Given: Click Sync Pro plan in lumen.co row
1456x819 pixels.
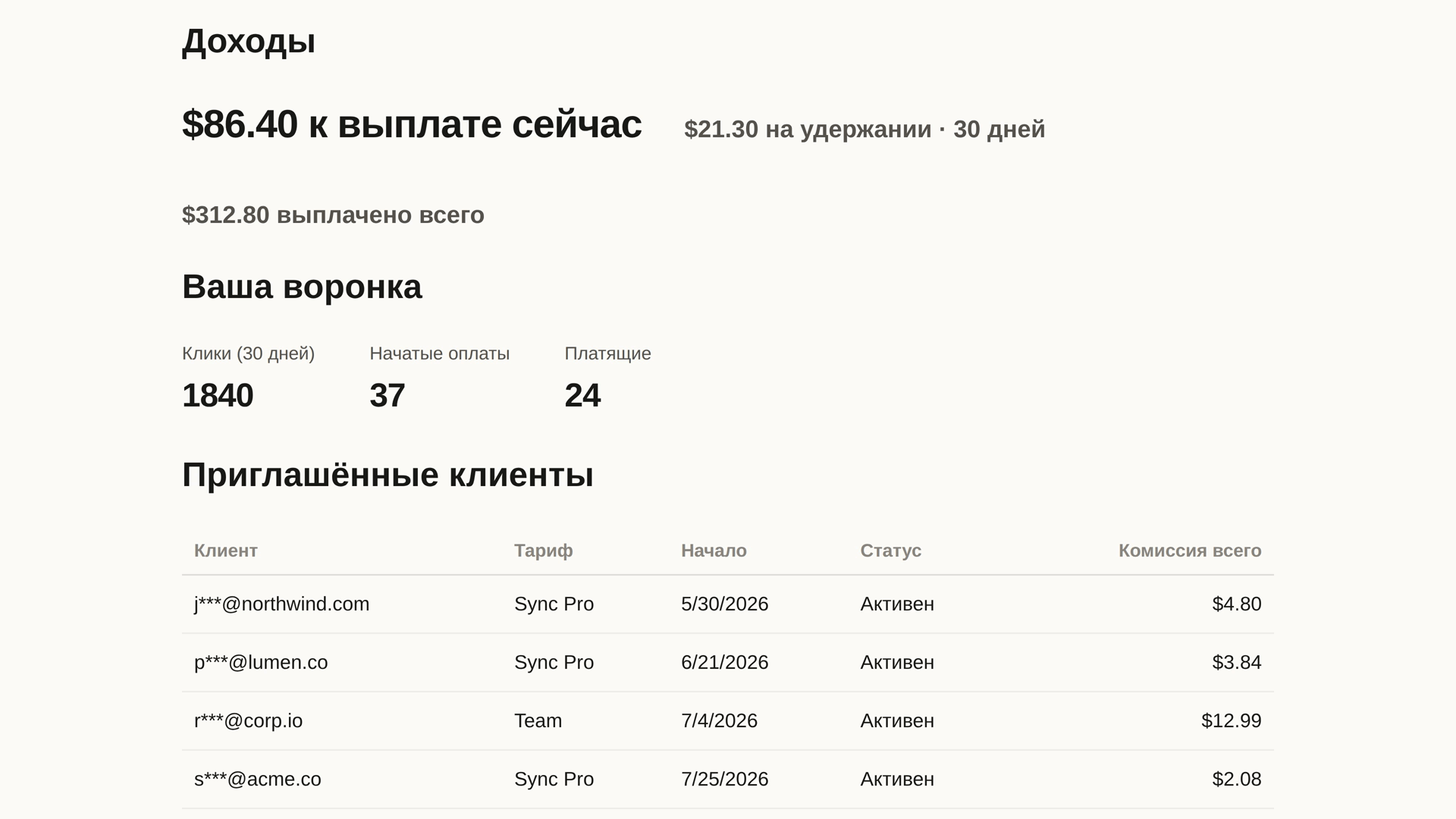Looking at the screenshot, I should coord(554,662).
